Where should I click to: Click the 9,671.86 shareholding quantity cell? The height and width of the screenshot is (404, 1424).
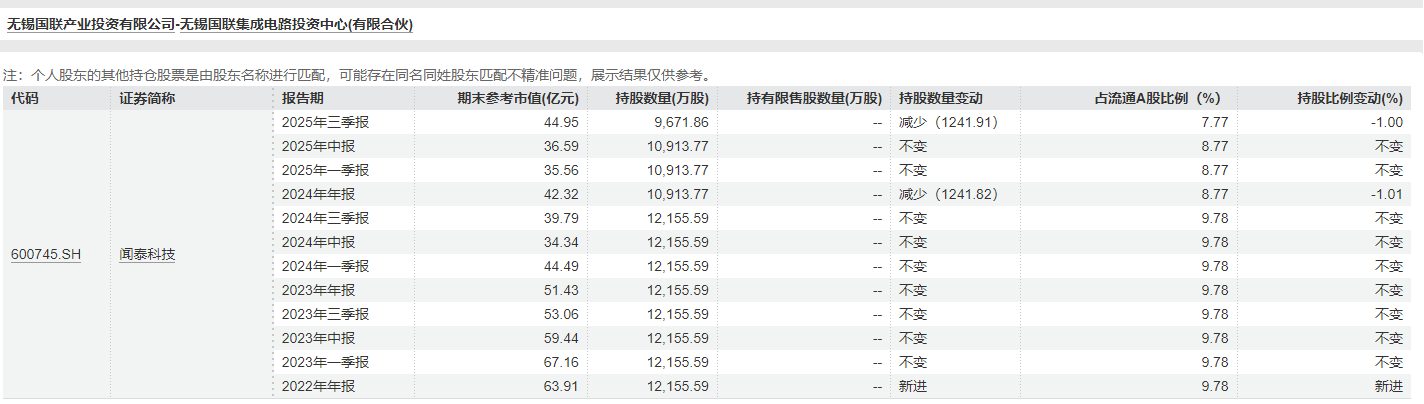click(x=680, y=122)
